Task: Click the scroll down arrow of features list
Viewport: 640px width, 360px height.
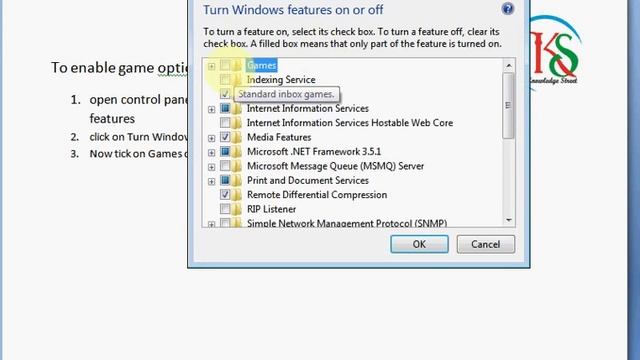Action: [509, 220]
